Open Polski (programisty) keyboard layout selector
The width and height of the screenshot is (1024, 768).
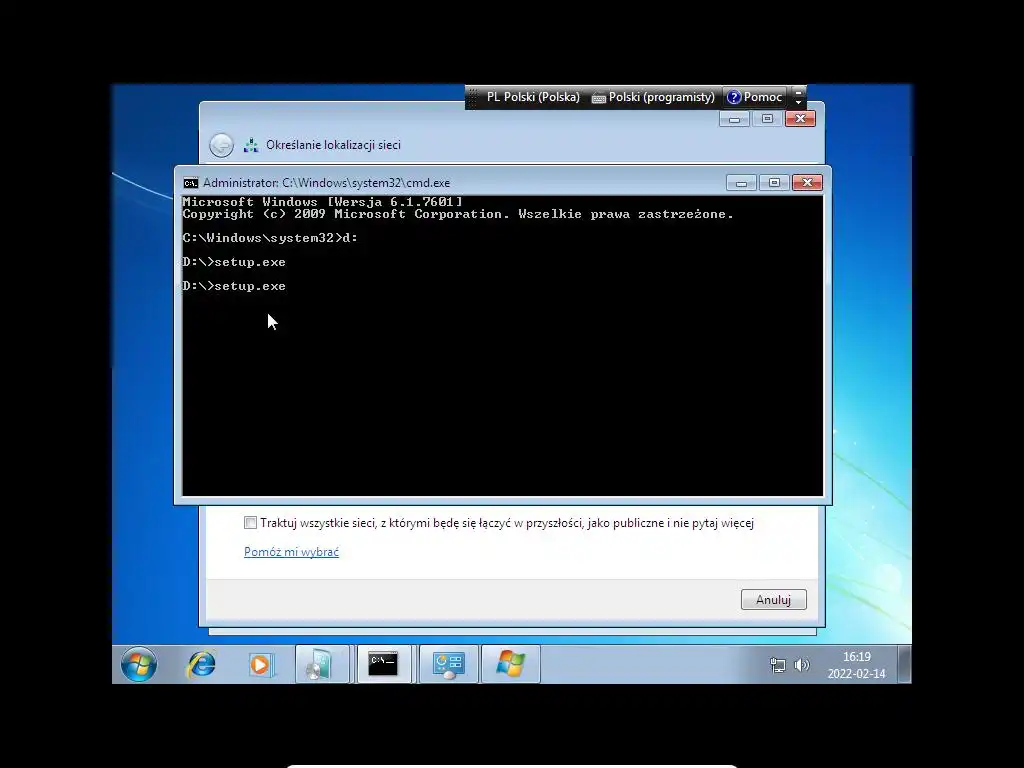click(653, 97)
